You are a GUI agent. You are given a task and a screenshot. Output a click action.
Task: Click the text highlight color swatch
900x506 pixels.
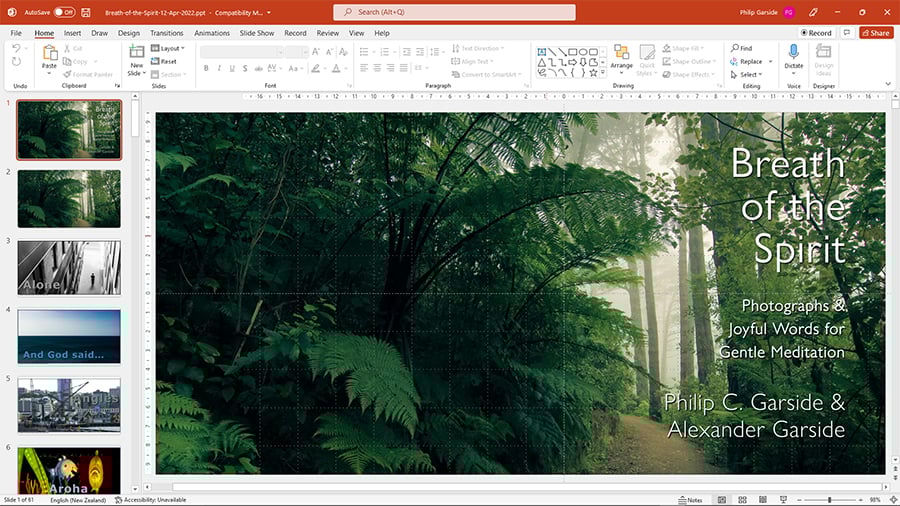315,68
